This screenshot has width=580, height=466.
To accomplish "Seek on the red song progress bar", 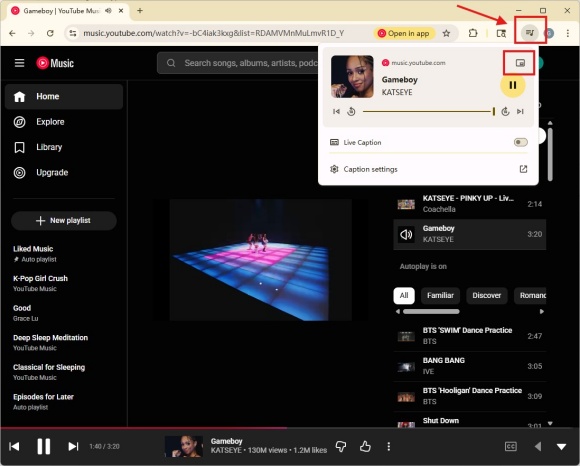I will pos(290,428).
